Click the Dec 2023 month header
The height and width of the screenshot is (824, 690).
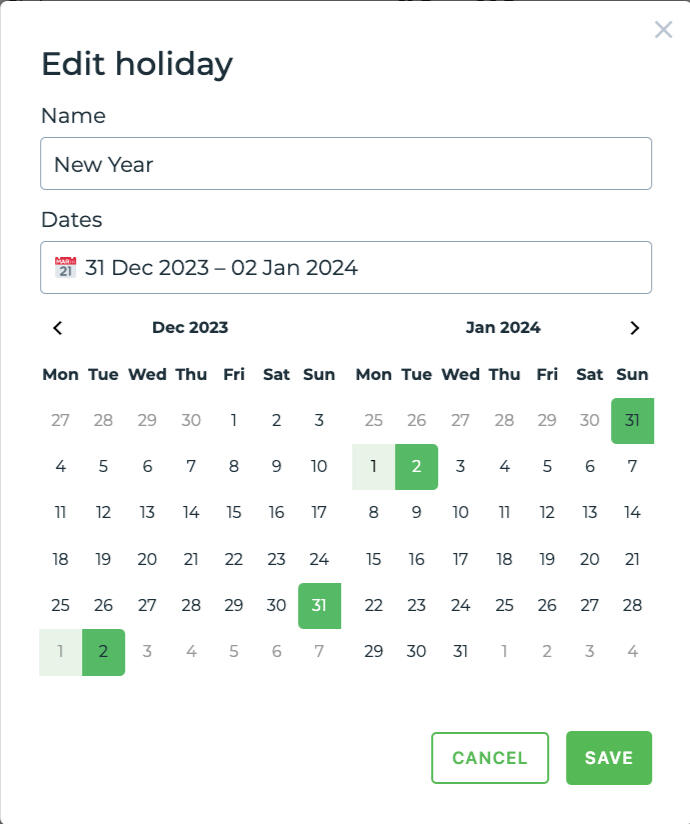190,328
